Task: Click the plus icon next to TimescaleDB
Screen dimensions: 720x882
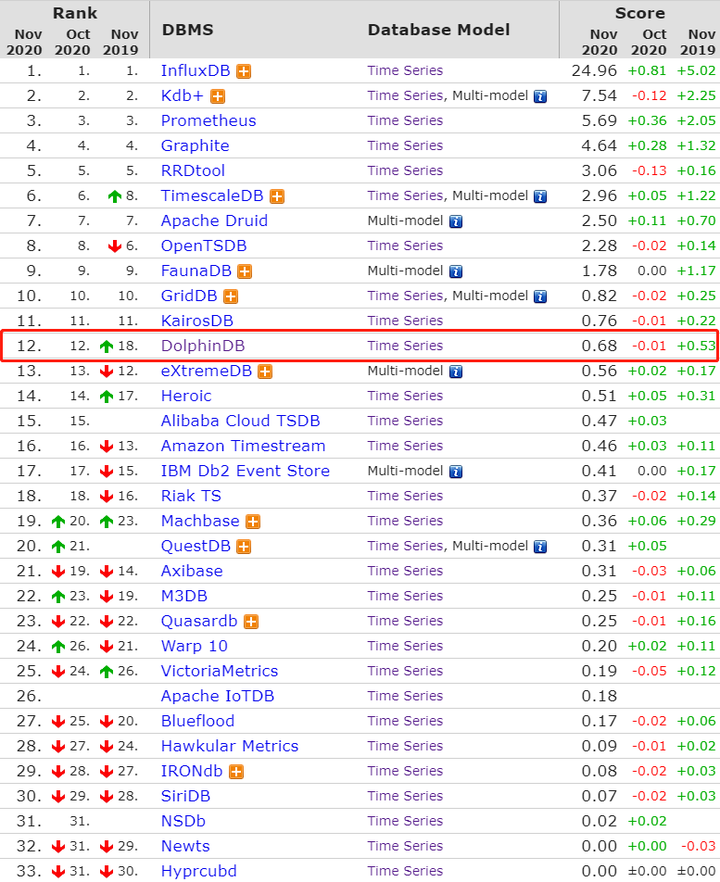Action: click(x=277, y=196)
